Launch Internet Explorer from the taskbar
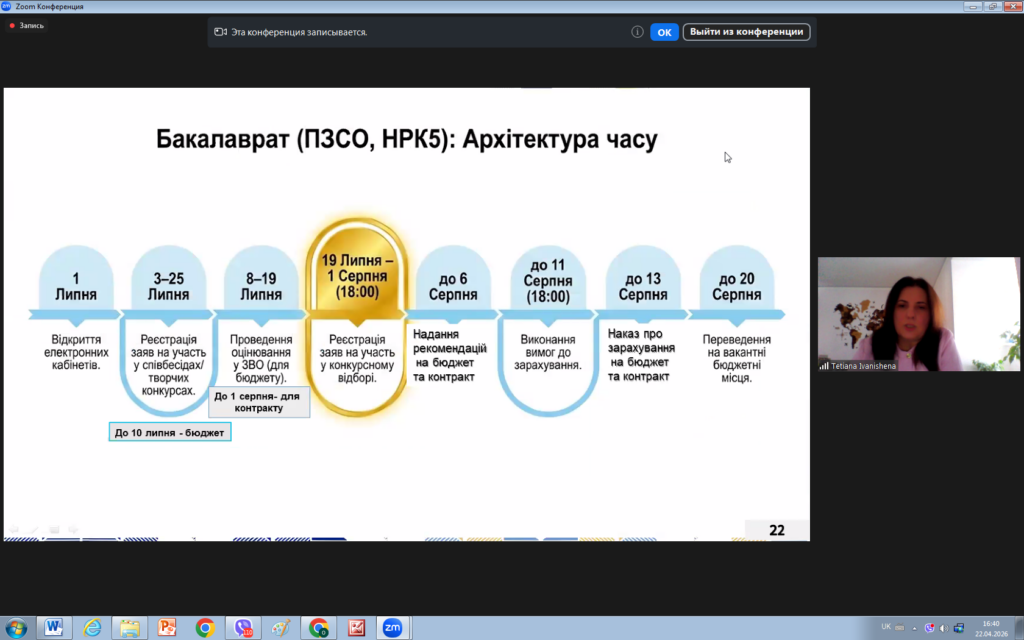Image resolution: width=1024 pixels, height=640 pixels. point(92,627)
